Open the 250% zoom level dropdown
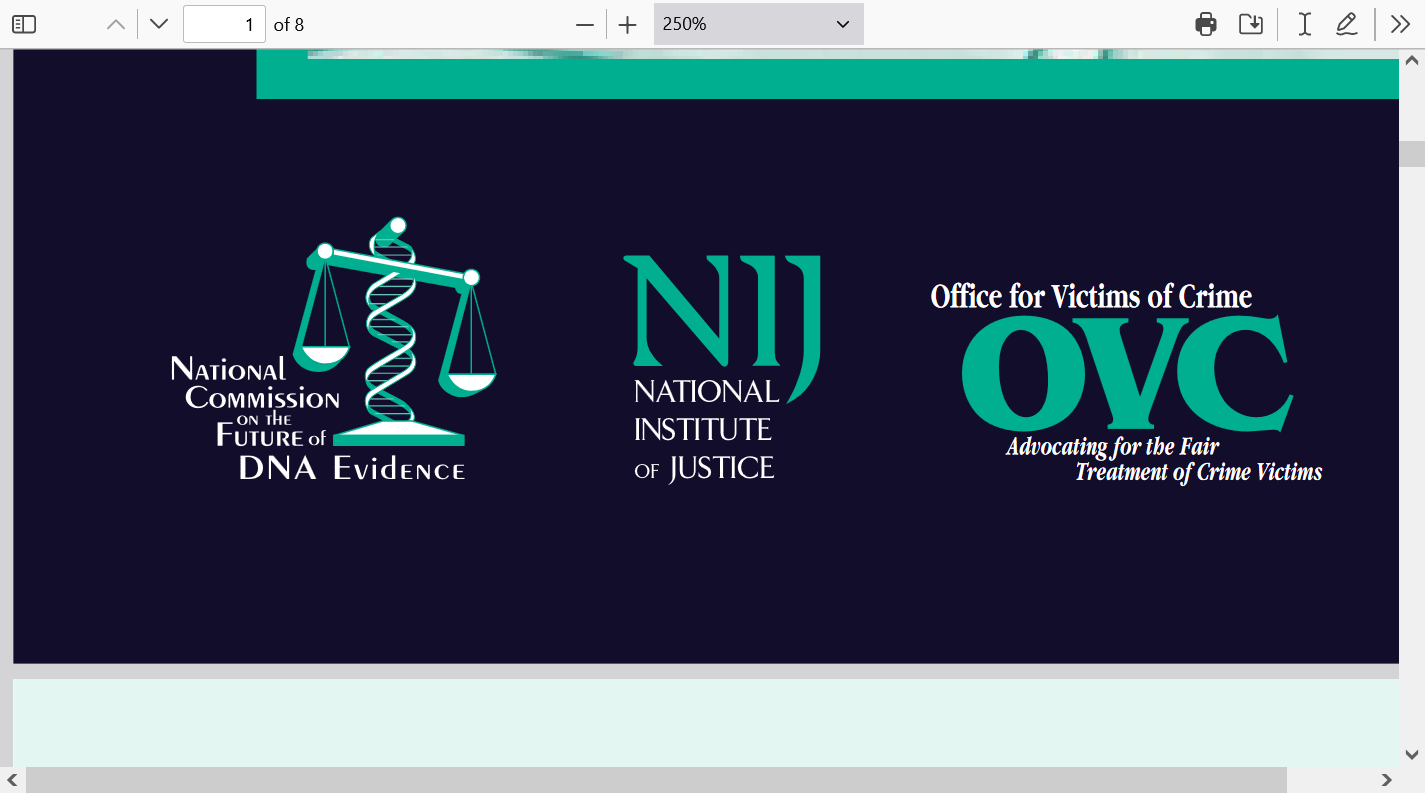This screenshot has width=1425, height=793. 758,24
